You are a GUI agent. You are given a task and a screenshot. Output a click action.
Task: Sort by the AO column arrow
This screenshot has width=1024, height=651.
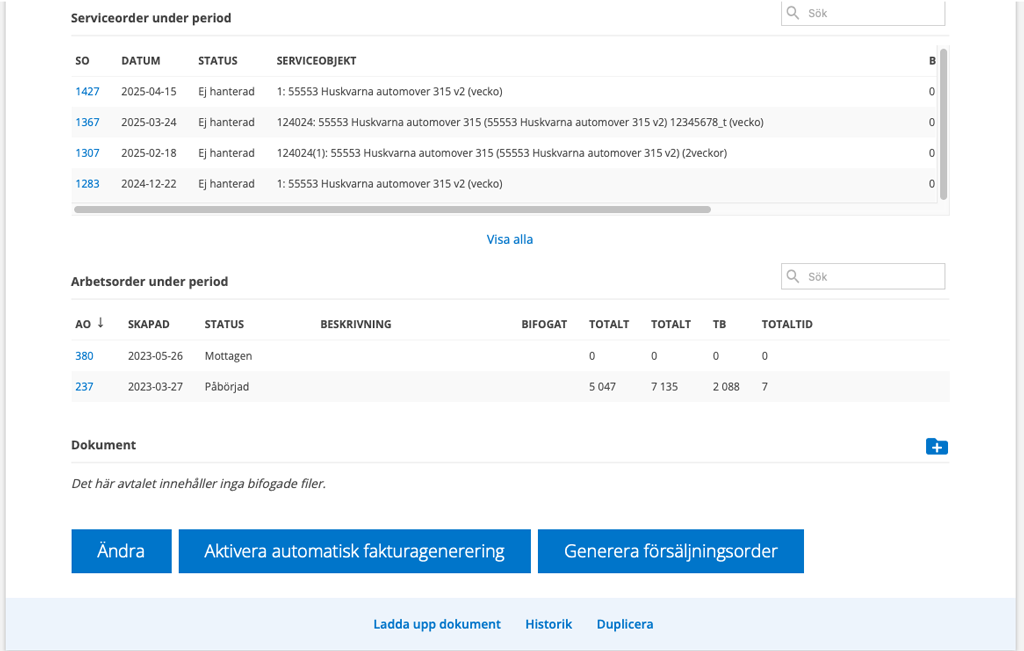pyautogui.click(x=101, y=323)
